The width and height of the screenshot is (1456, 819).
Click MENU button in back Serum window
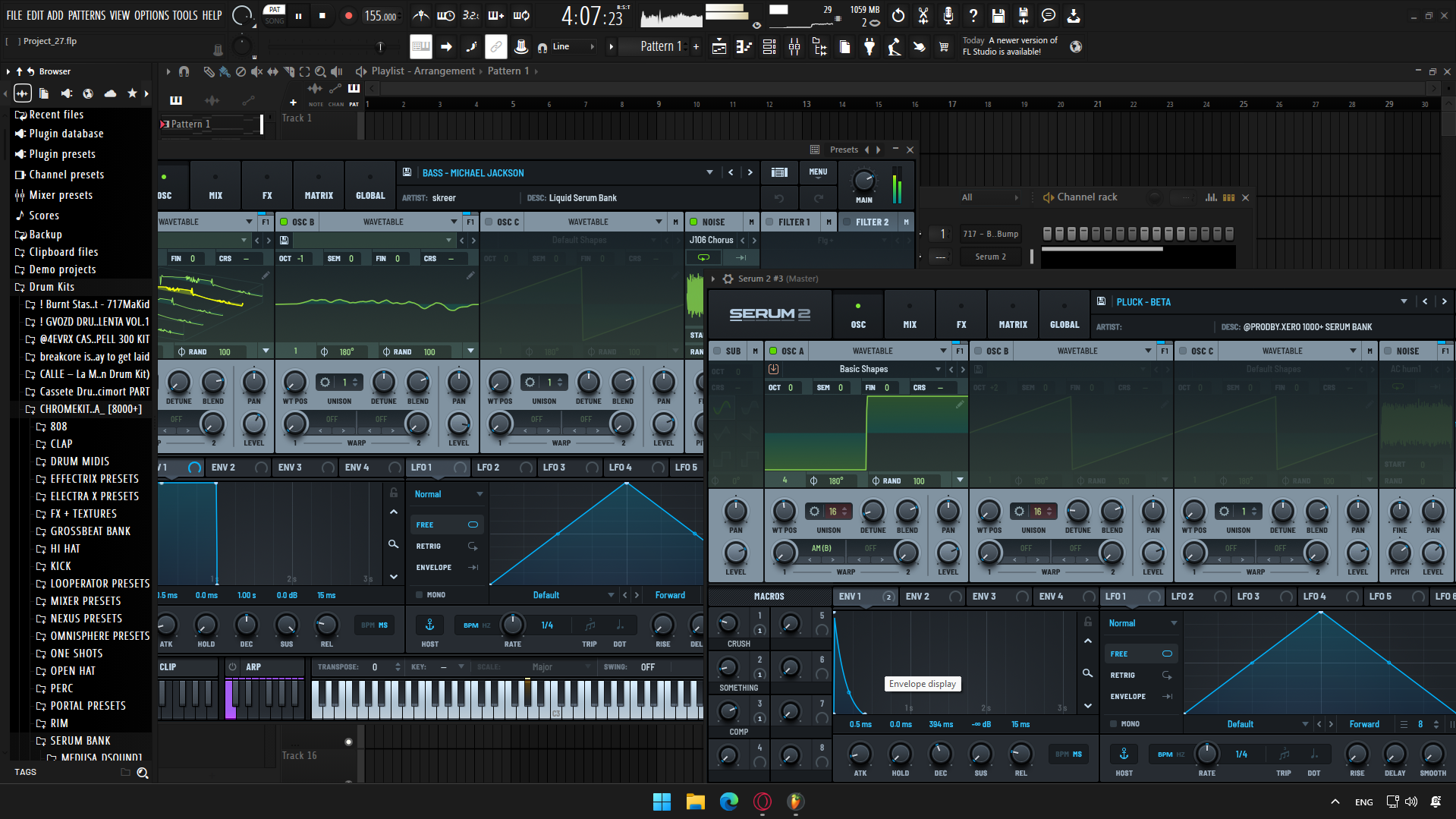[x=818, y=172]
